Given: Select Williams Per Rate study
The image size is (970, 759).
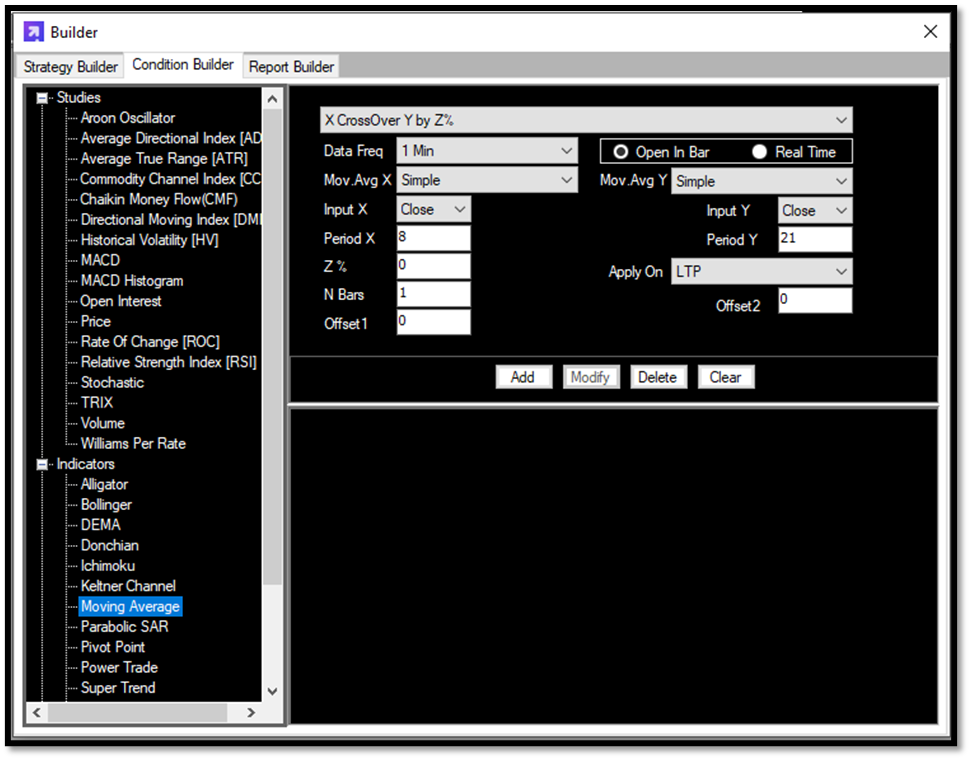Looking at the screenshot, I should tap(133, 444).
